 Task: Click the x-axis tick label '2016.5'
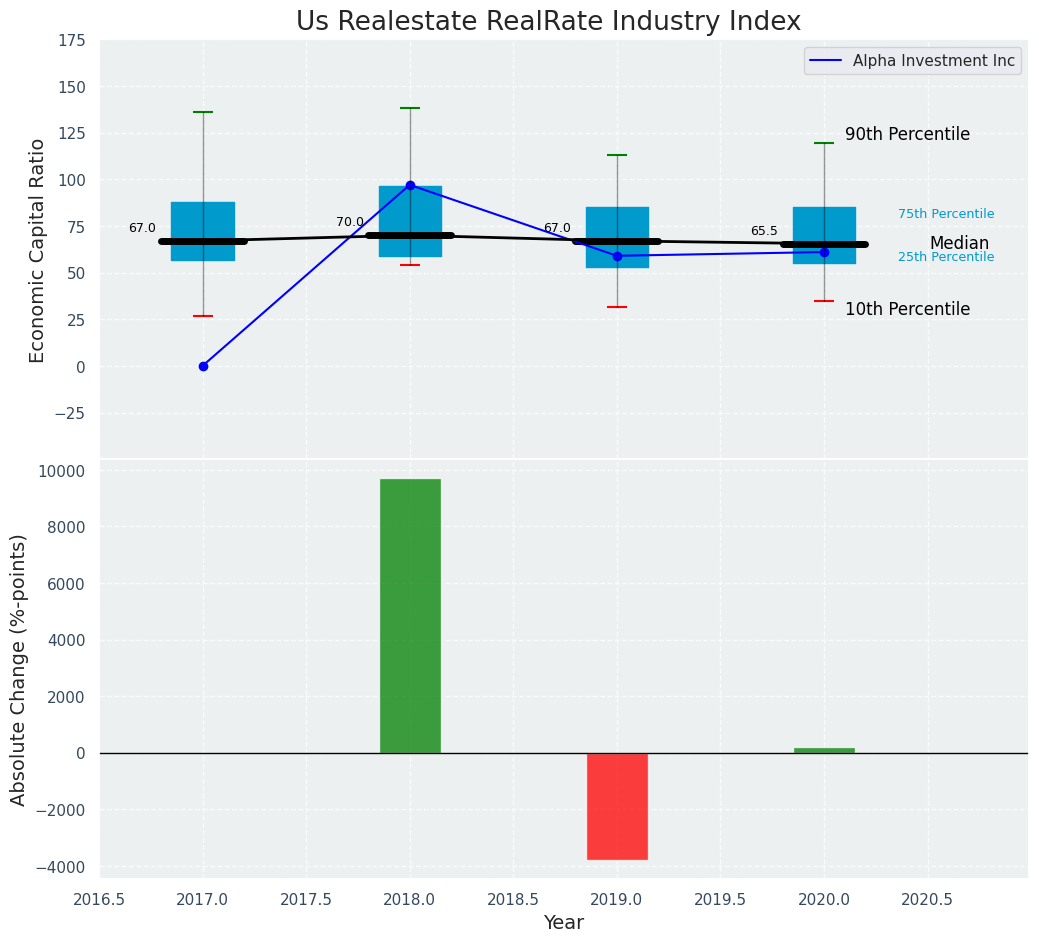(99, 900)
